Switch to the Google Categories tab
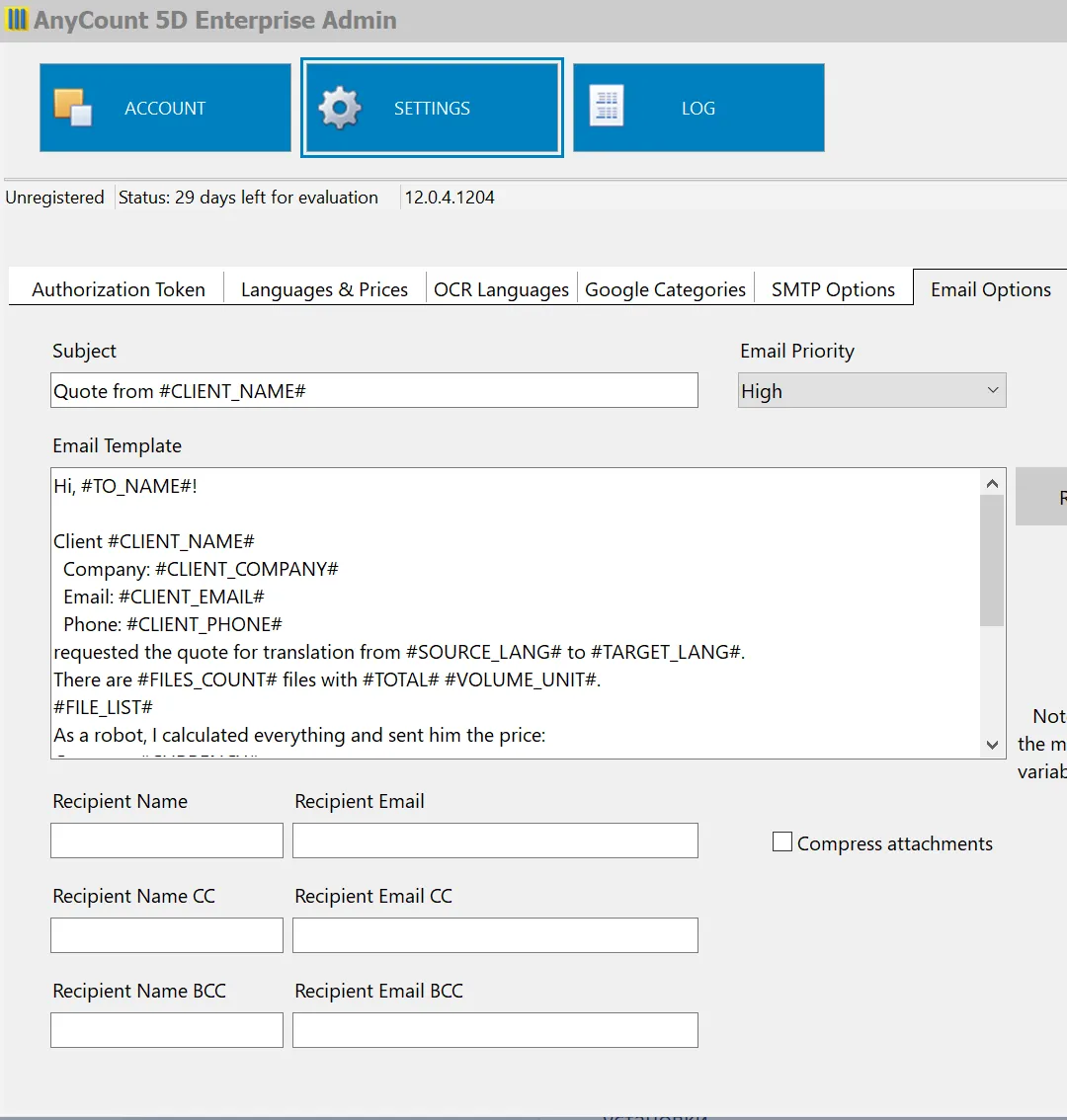 [665, 289]
